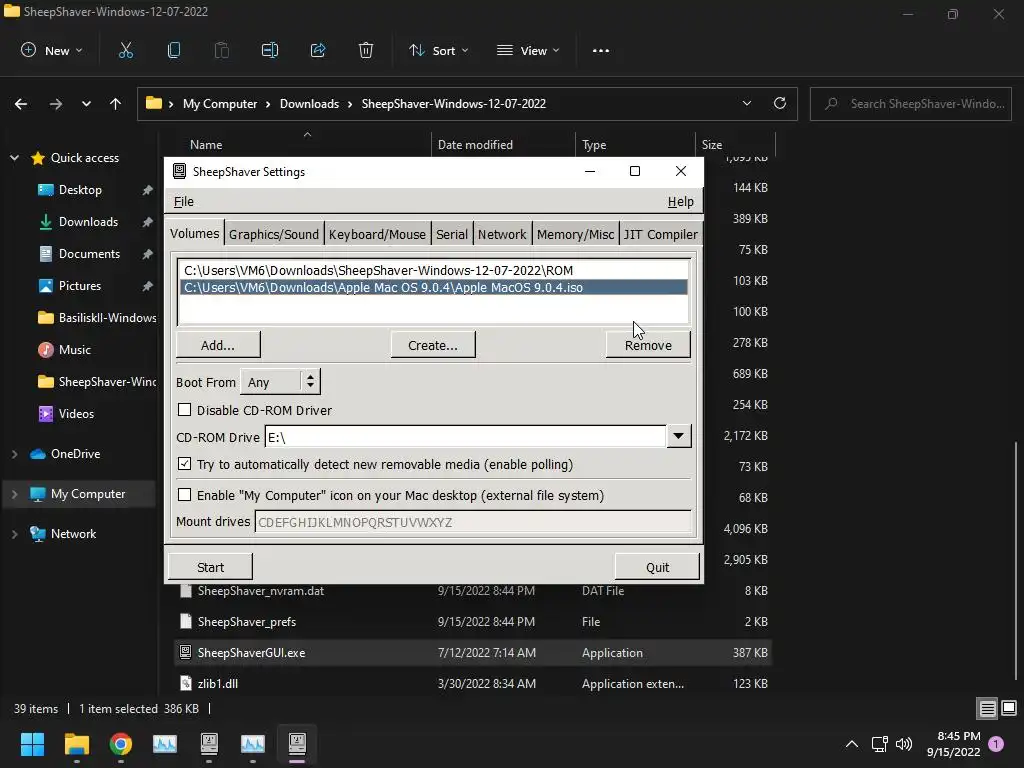Enable My Computer icon on Mac desktop

pos(185,494)
